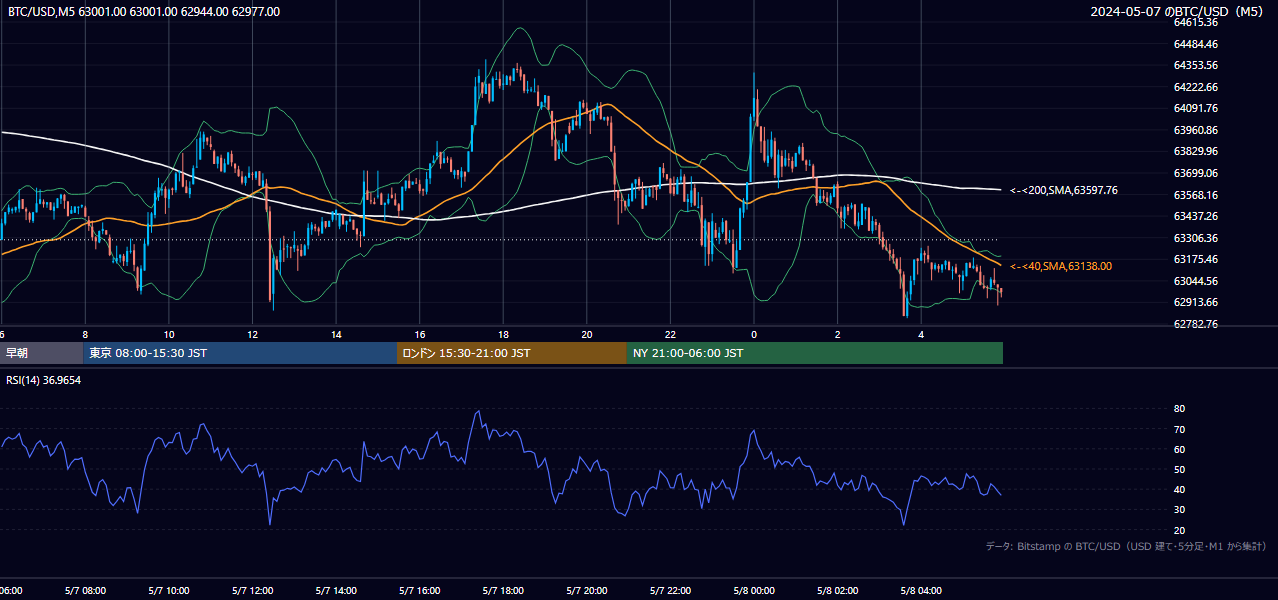Click the 5/7 20:00 time label
The image size is (1278, 600).
tap(587, 591)
